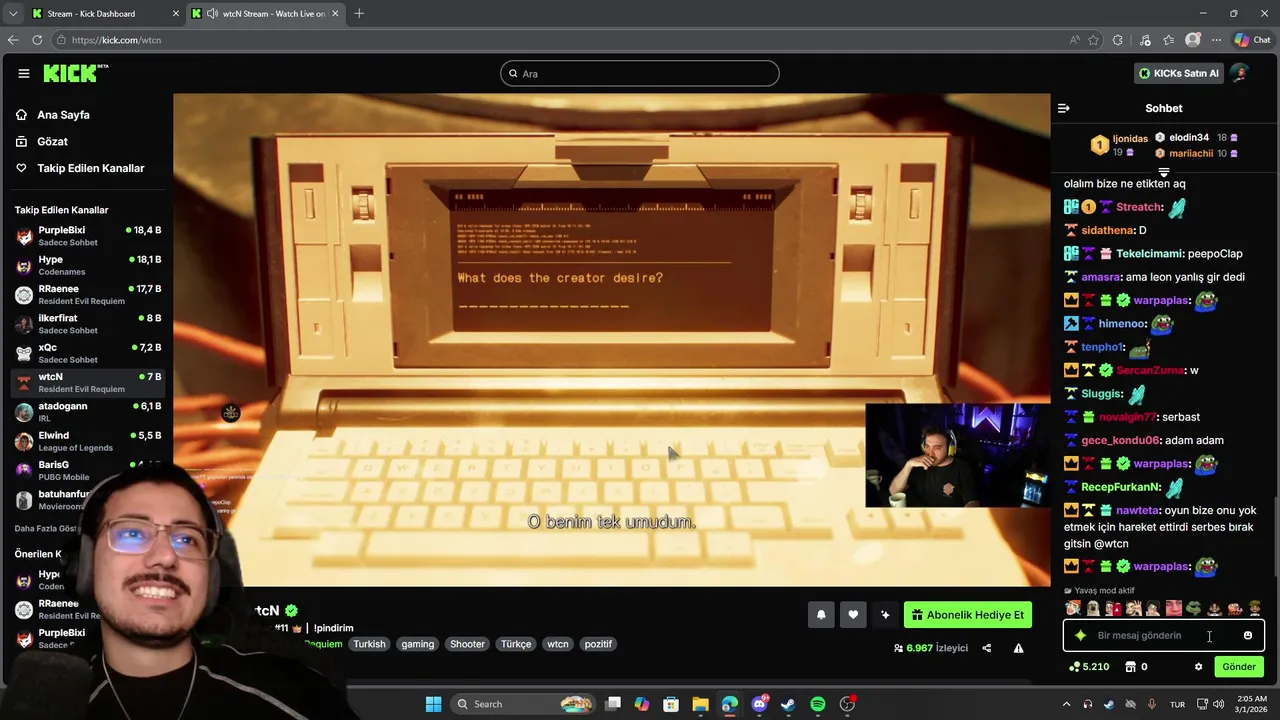Screen dimensions: 1280x720
Task: Switch to Stream - Kick Dashboard tab
Action: pyautogui.click(x=104, y=13)
